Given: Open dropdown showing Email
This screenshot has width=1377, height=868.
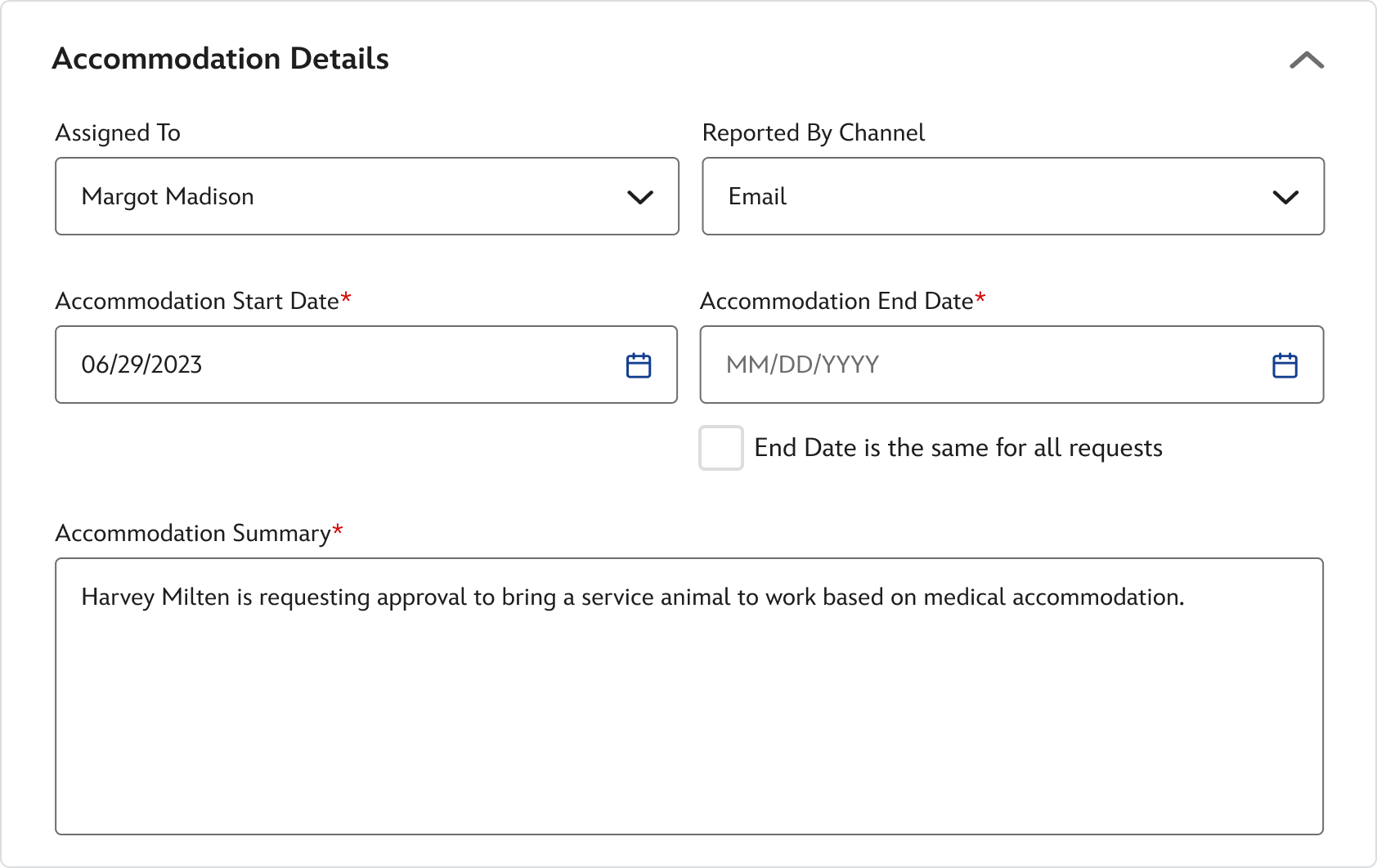Looking at the screenshot, I should tap(981, 196).
